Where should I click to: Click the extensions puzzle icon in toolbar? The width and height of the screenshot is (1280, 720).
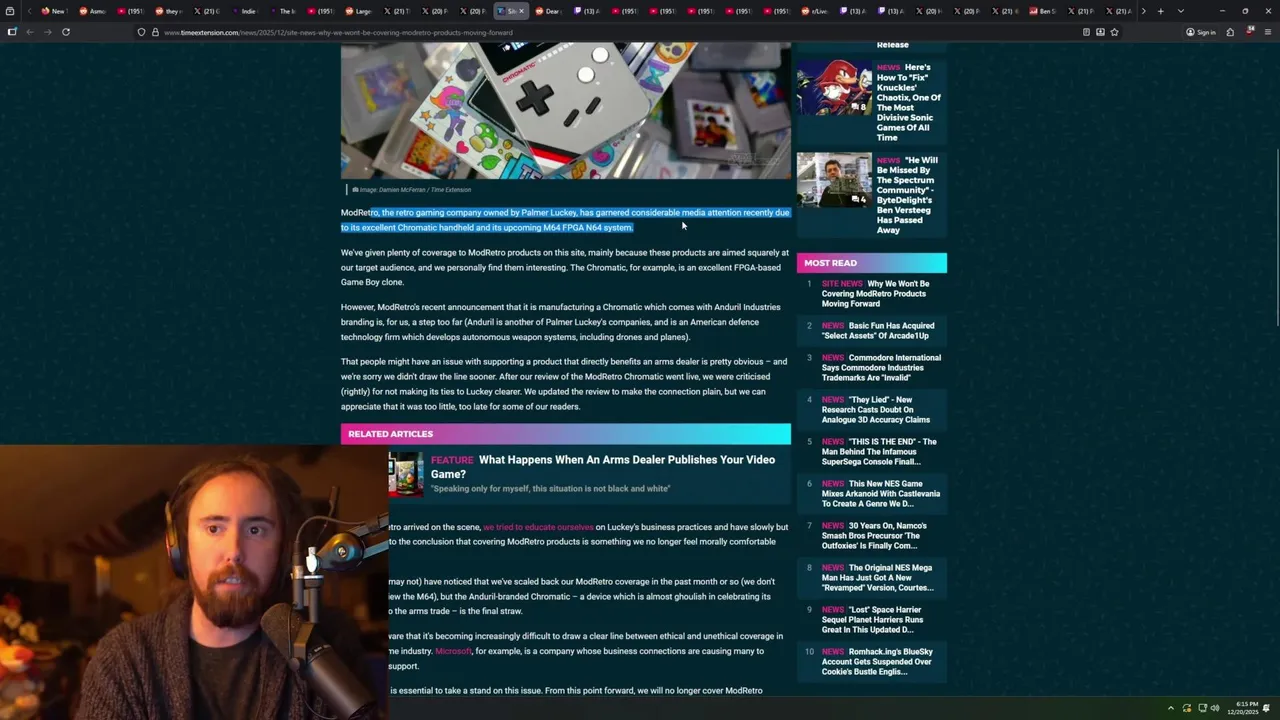coord(1230,32)
